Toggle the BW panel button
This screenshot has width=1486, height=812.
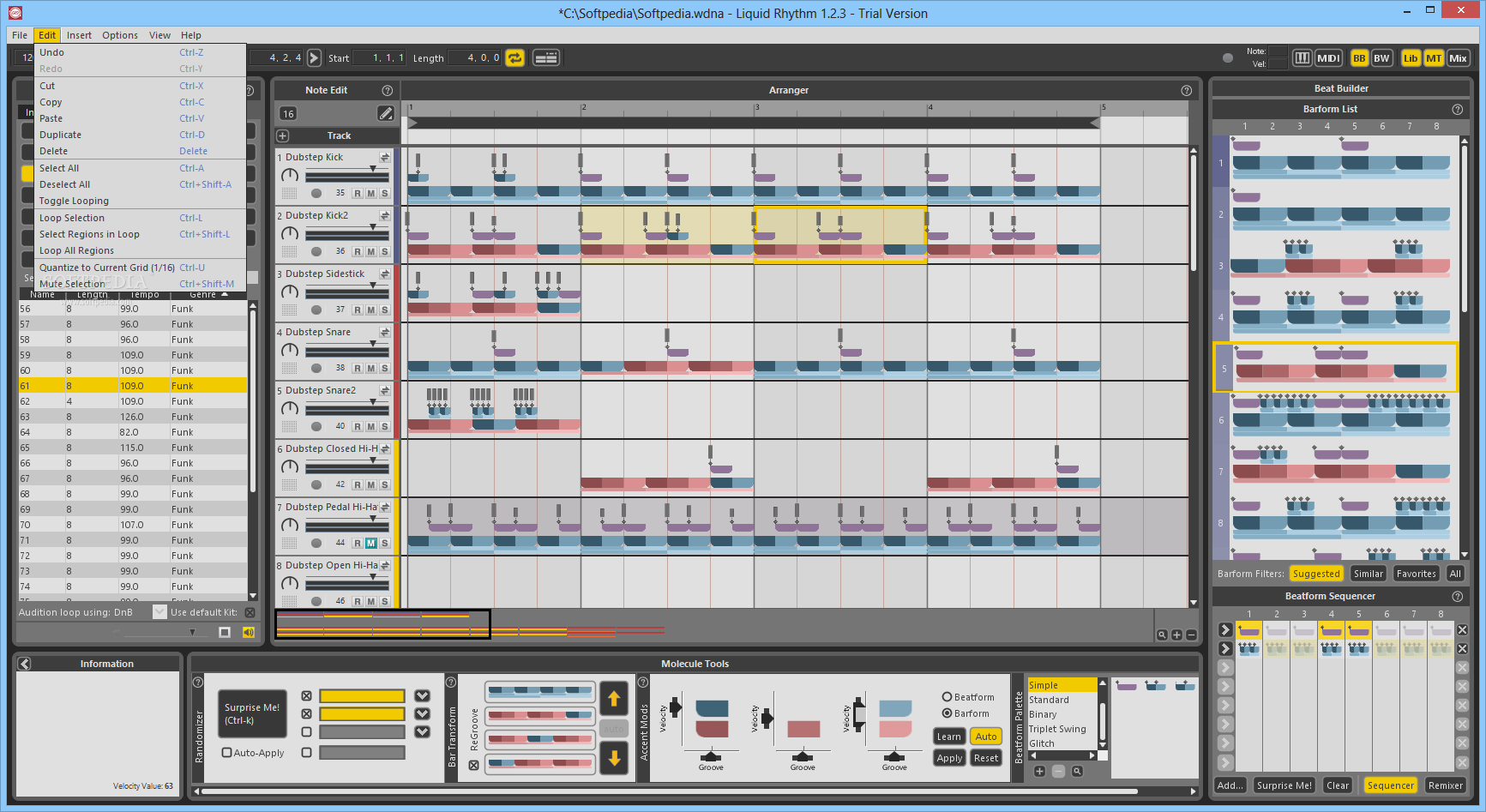coord(1381,58)
